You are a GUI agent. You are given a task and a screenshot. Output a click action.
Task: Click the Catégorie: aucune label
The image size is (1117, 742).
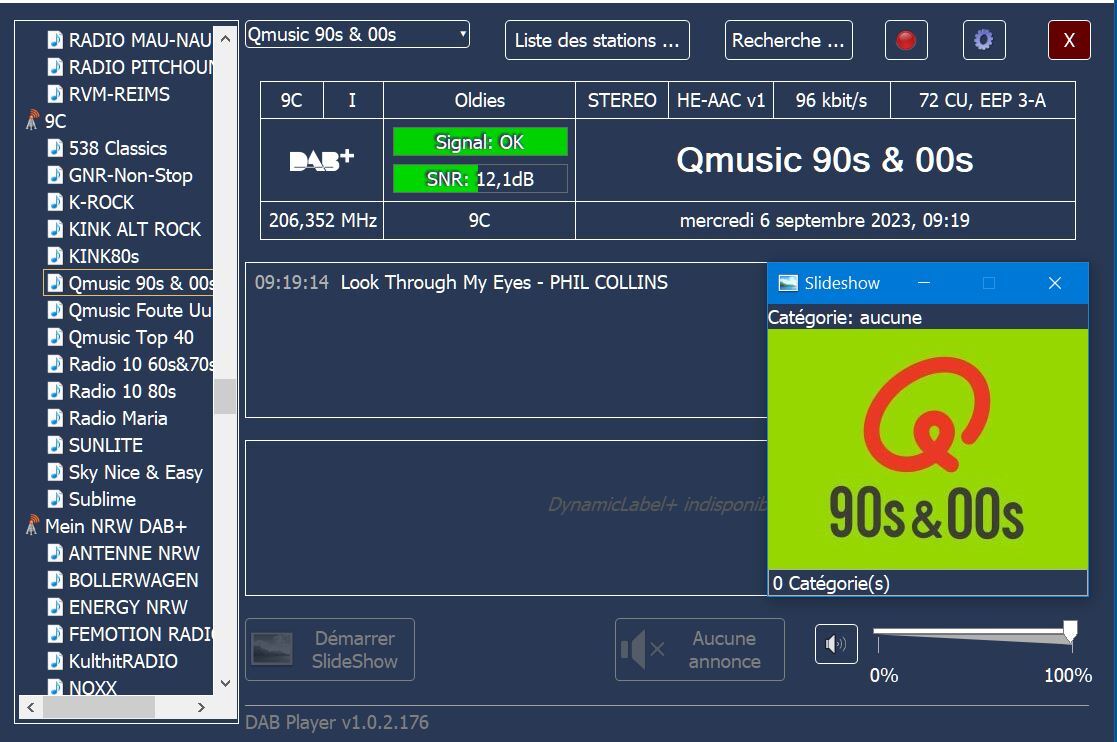pyautogui.click(x=845, y=318)
